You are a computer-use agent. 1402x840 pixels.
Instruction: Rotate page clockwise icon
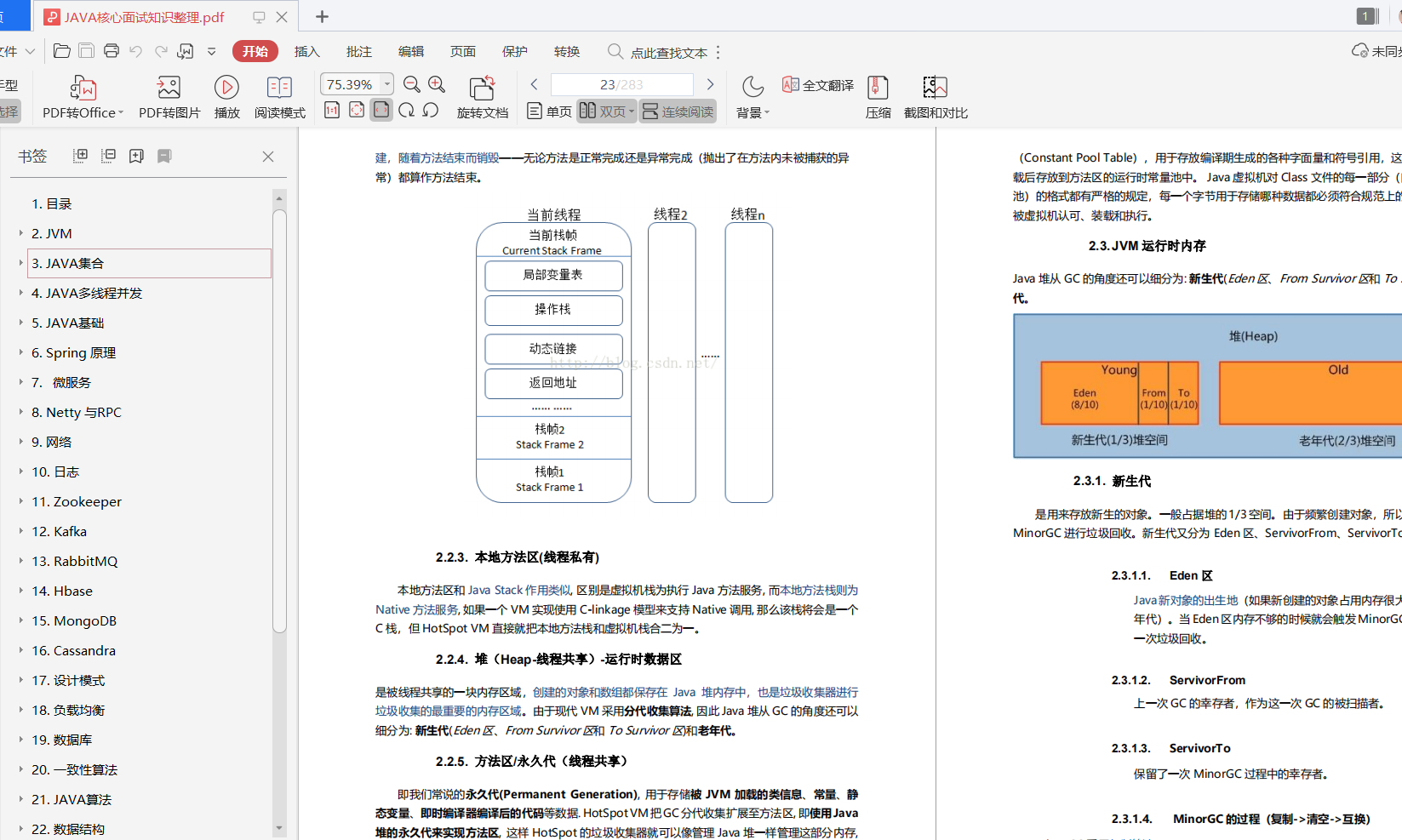[406, 110]
